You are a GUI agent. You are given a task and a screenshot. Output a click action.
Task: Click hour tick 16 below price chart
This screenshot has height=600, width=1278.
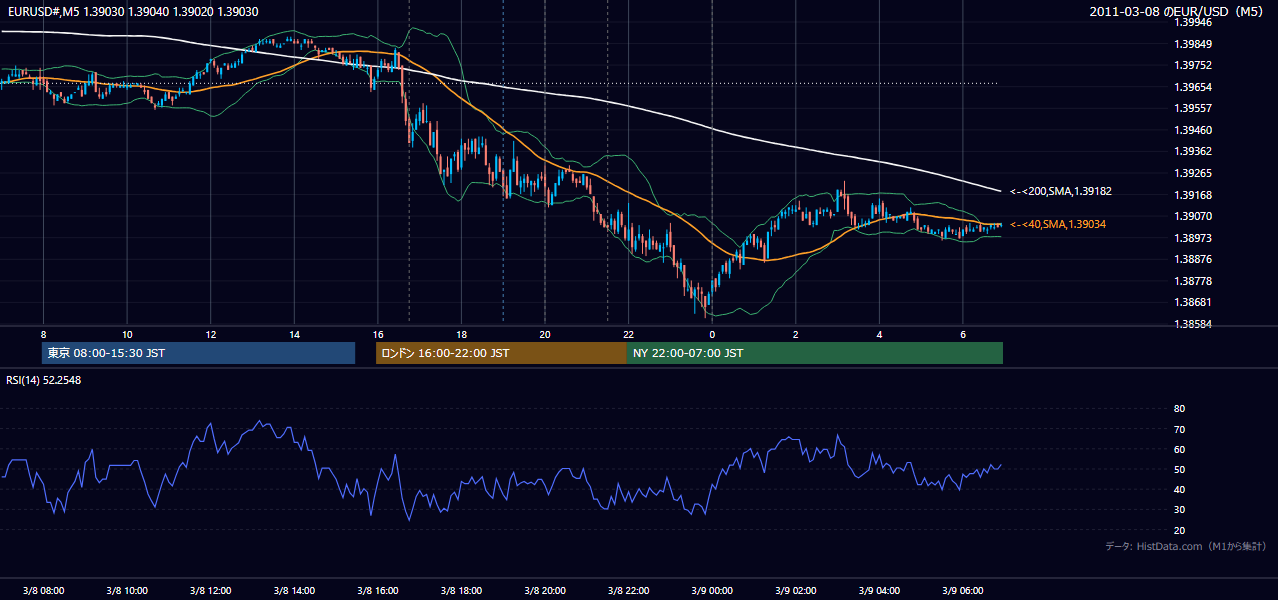click(x=377, y=334)
